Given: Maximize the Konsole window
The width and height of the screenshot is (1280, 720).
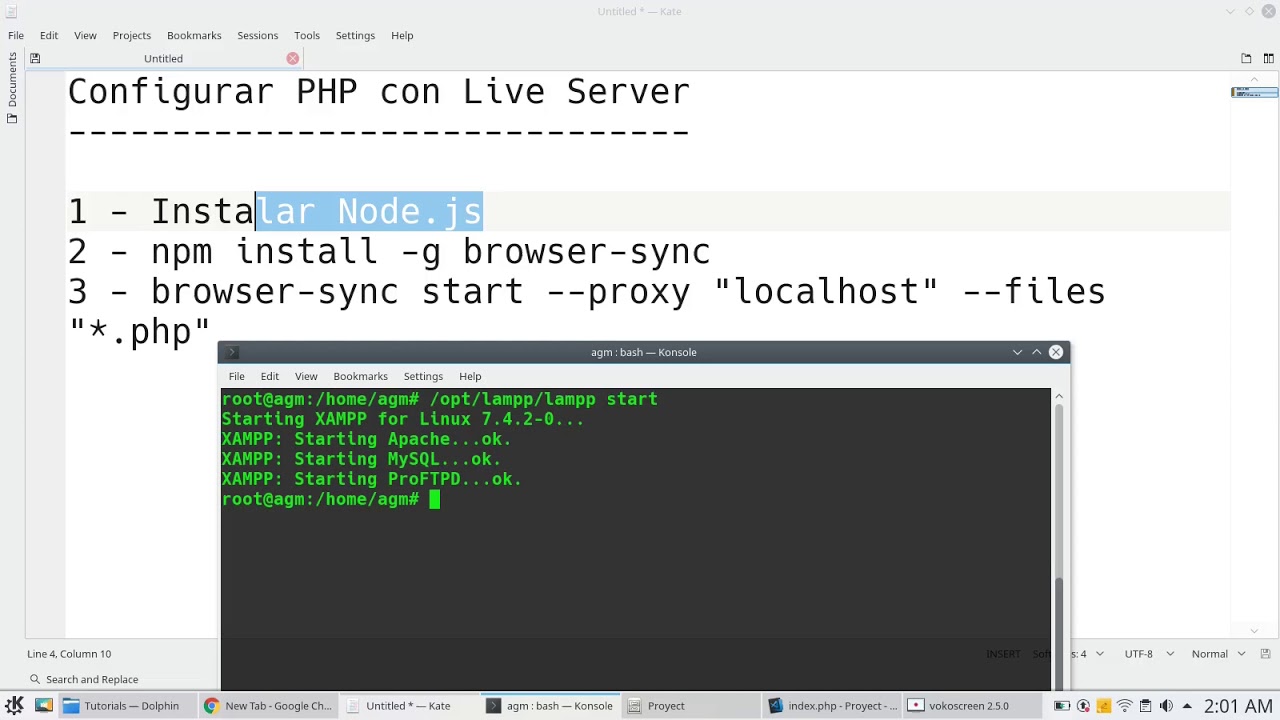Looking at the screenshot, I should point(1036,352).
